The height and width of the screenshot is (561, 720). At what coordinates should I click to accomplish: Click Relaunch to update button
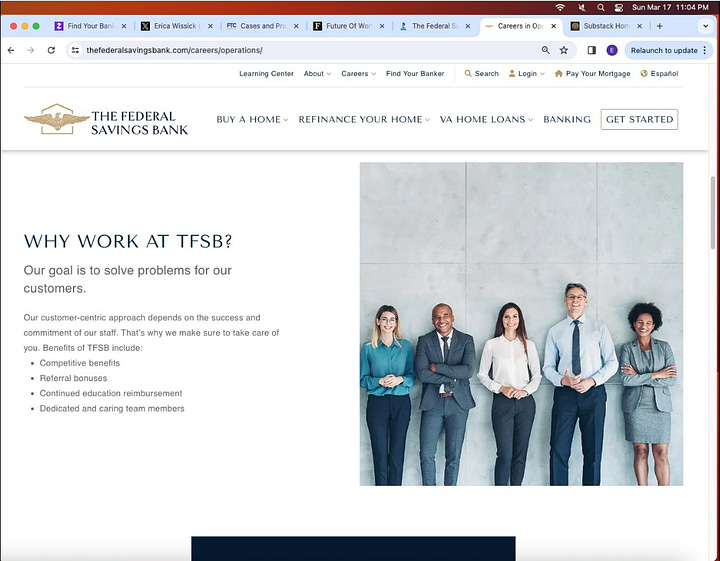click(x=668, y=50)
